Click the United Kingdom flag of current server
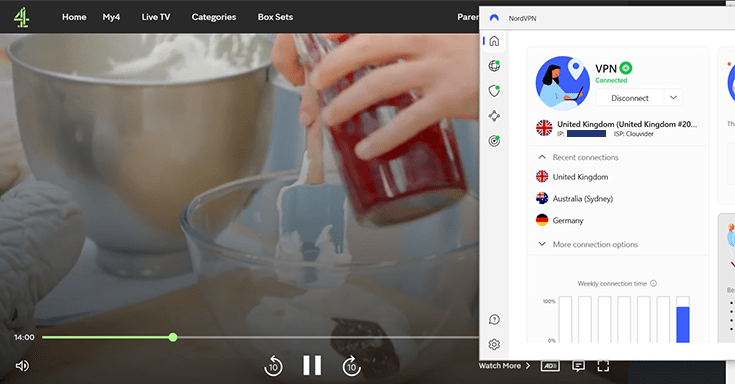 coord(544,128)
